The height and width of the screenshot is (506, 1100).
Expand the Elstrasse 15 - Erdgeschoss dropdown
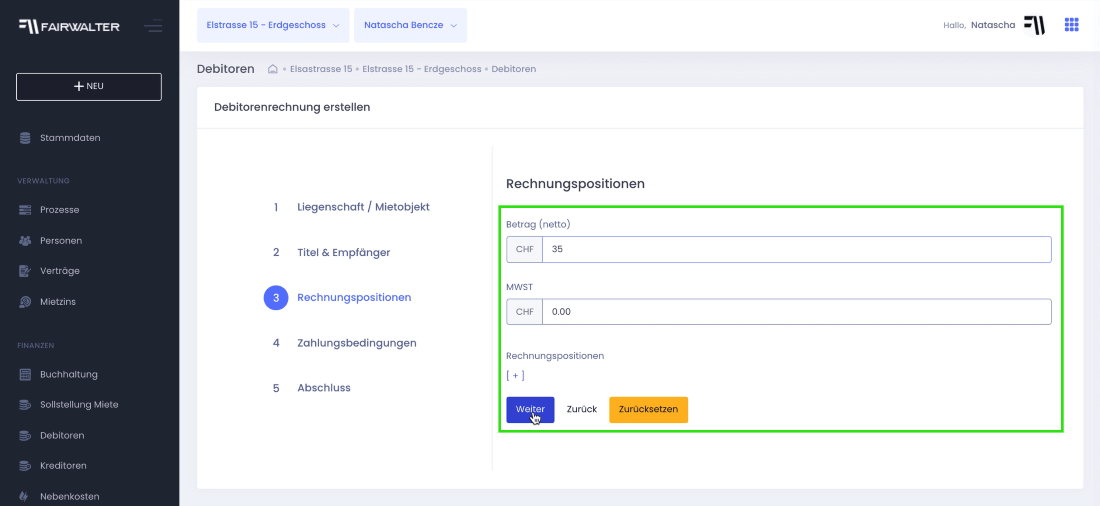[273, 25]
